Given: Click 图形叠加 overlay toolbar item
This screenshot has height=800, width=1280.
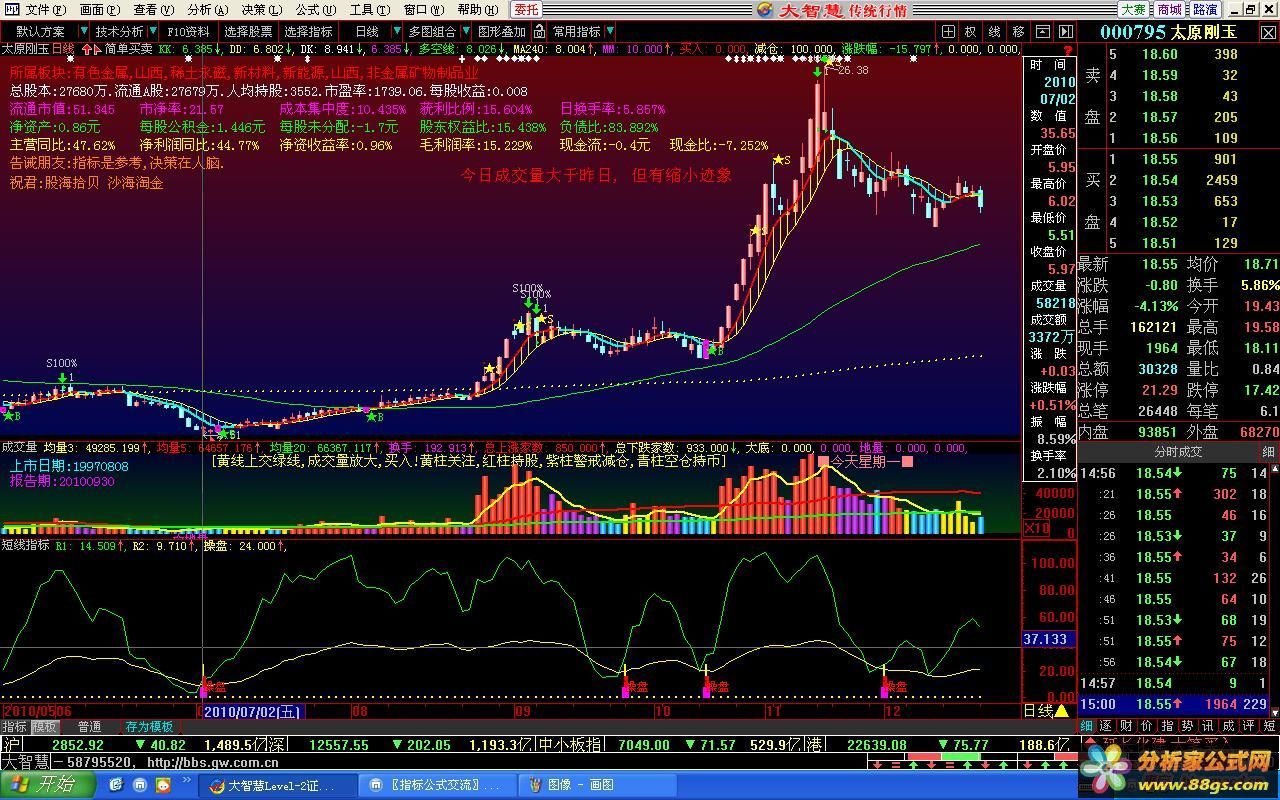Looking at the screenshot, I should (501, 32).
